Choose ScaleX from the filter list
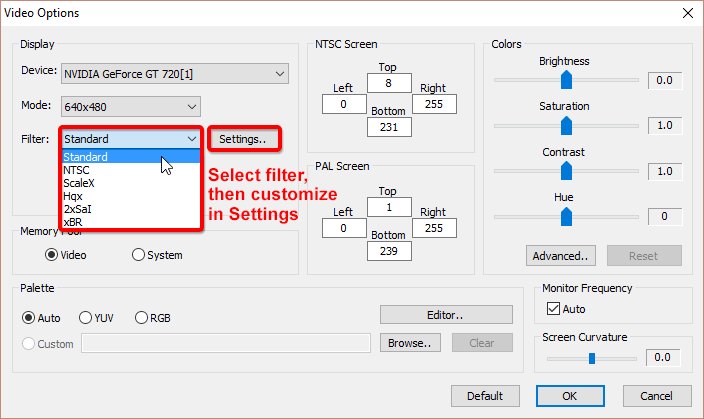704x419 pixels. pyautogui.click(x=80, y=183)
